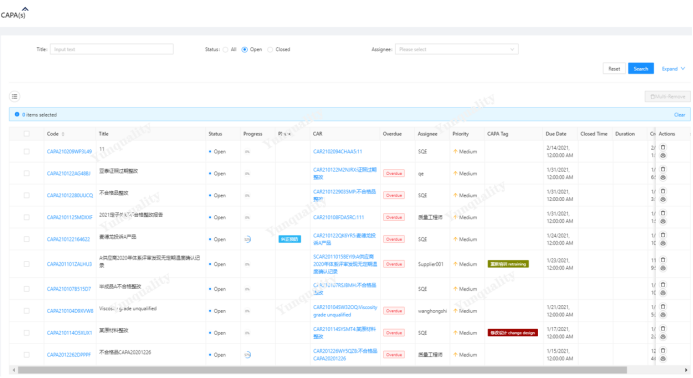This screenshot has height=378, width=693.
Task: Sort the table by the Code column arrows
Action: [63, 134]
